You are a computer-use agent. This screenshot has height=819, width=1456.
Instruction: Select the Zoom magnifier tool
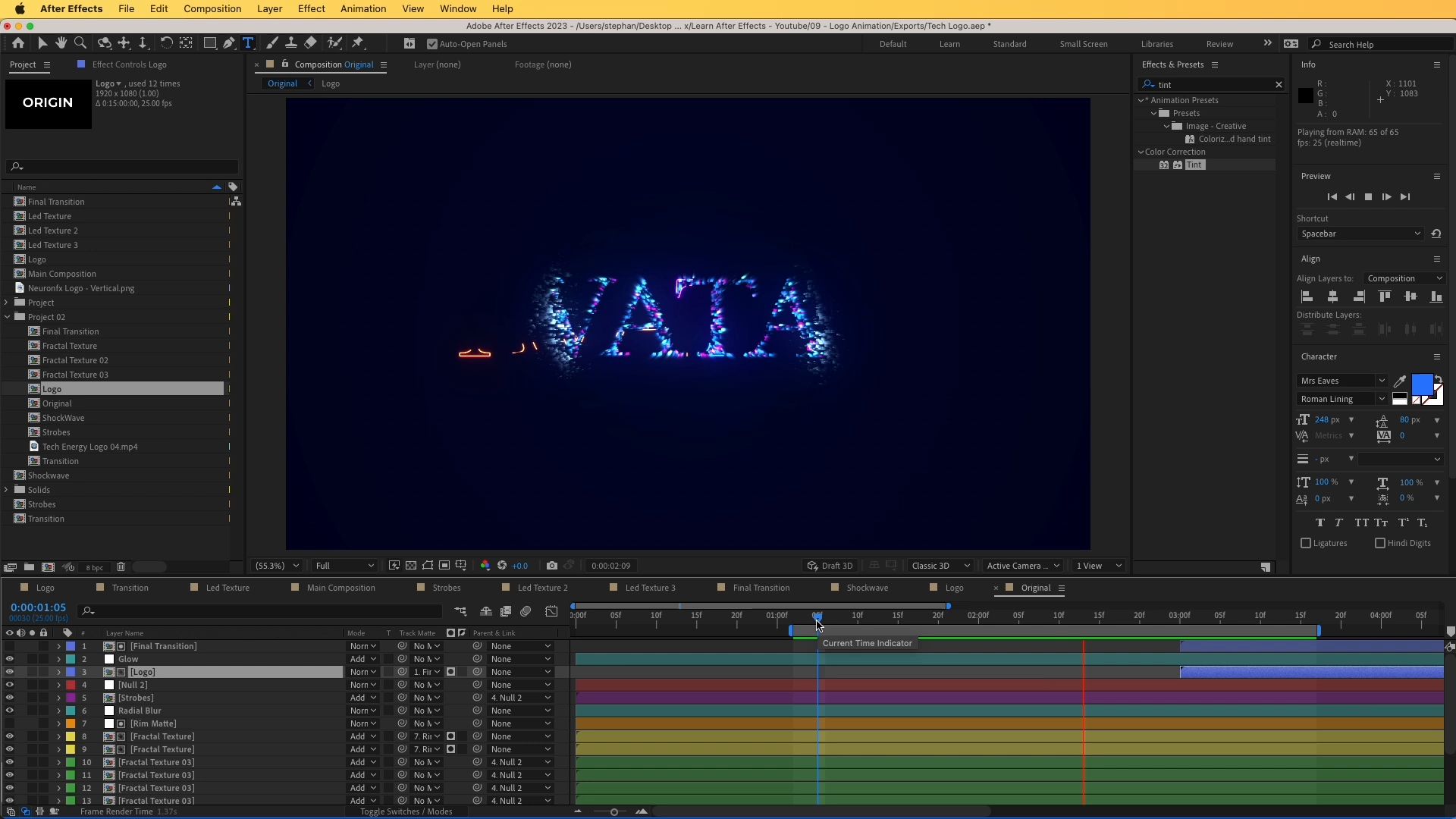(x=80, y=43)
